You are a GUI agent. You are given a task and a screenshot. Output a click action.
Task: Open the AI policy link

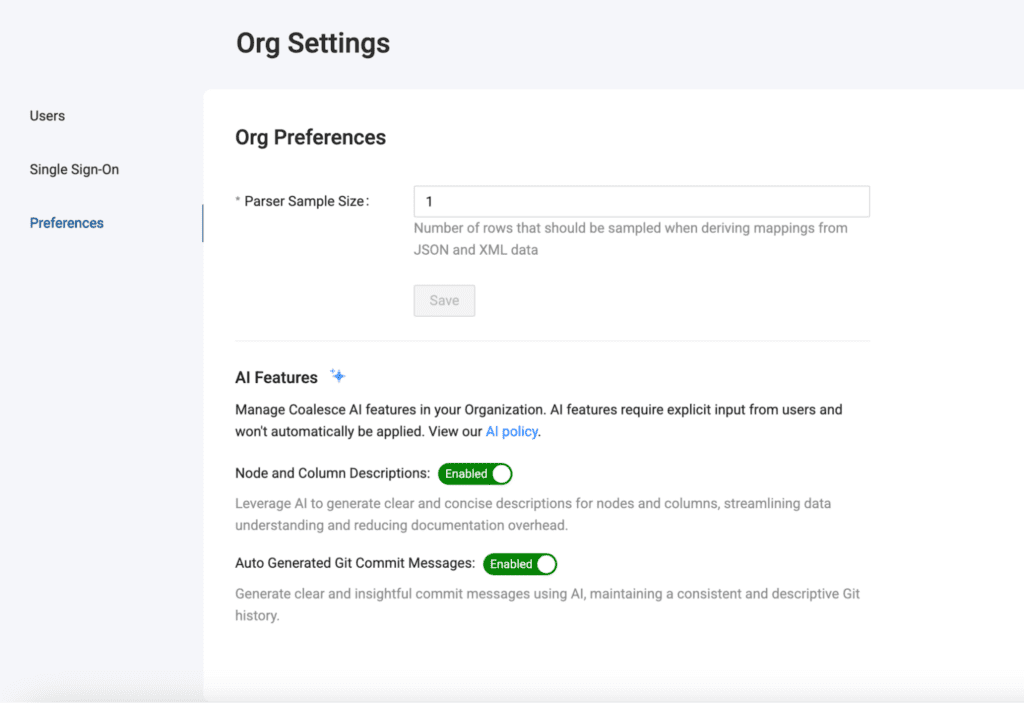[512, 432]
